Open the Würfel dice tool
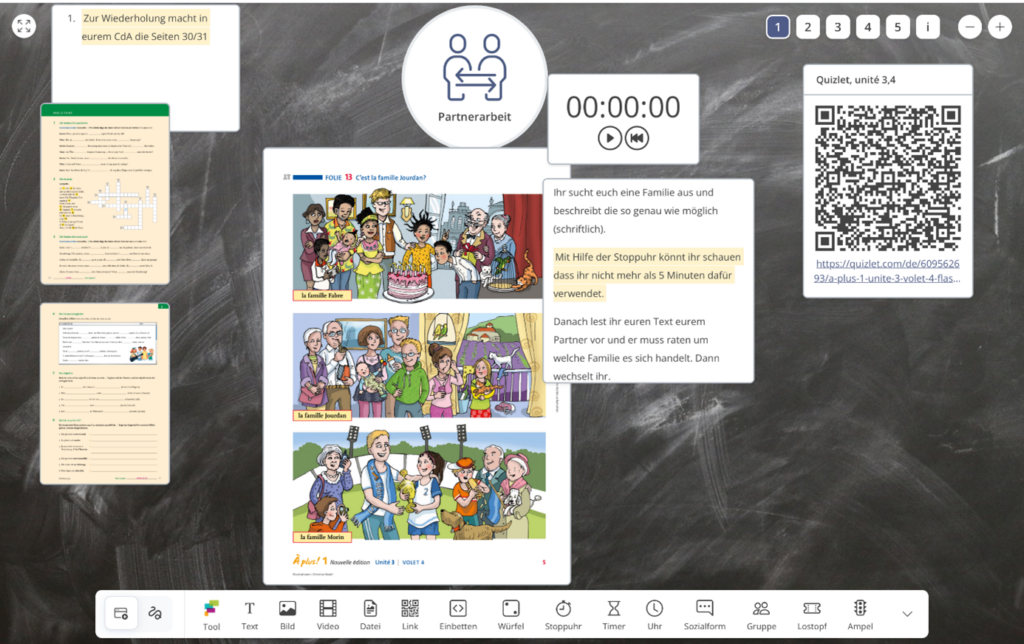1024x644 pixels. pos(510,614)
